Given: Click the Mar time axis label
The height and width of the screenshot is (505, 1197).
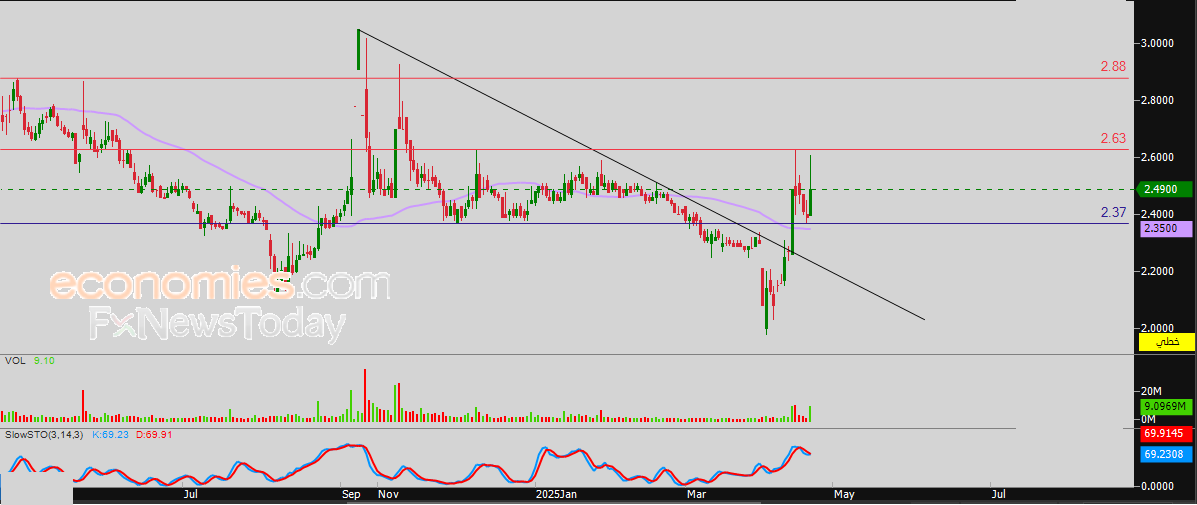Looking at the screenshot, I should click(x=695, y=495).
